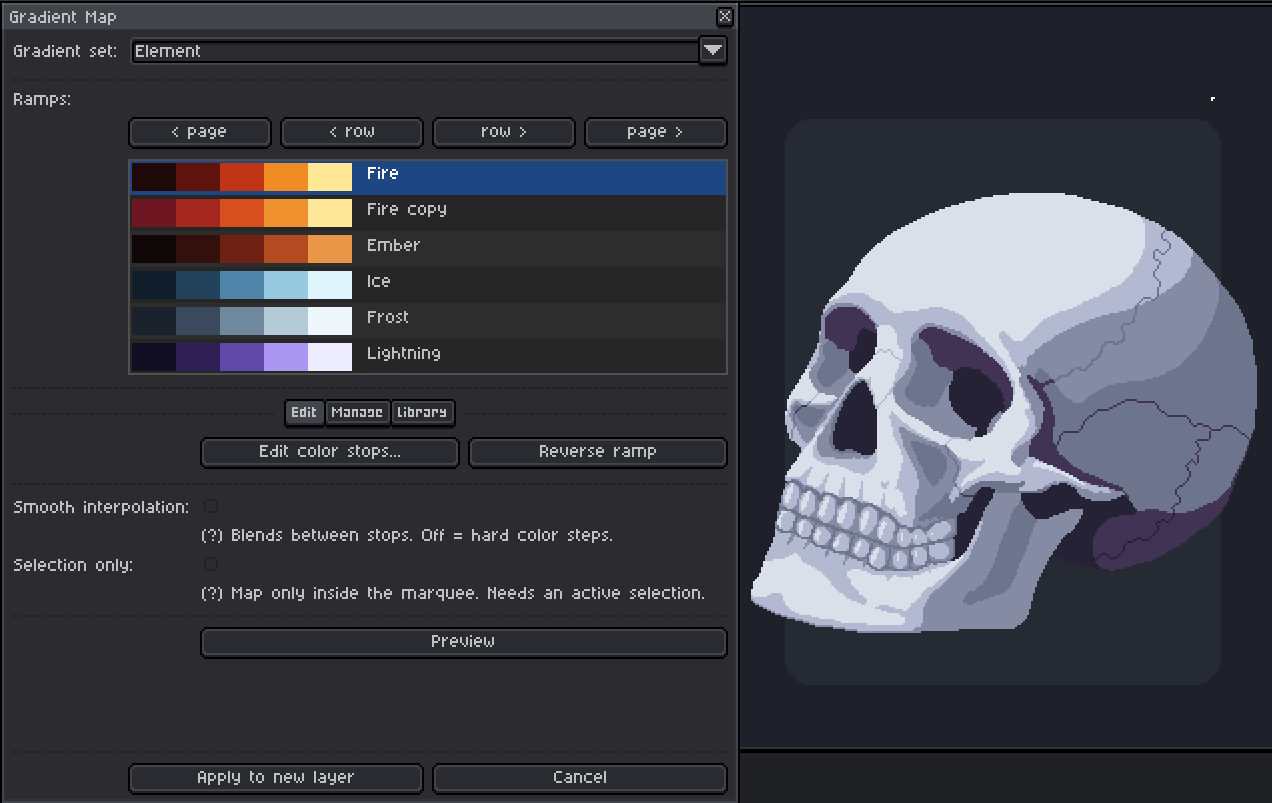Viewport: 1272px width, 803px height.
Task: Move up one ramp row
Action: pos(352,132)
